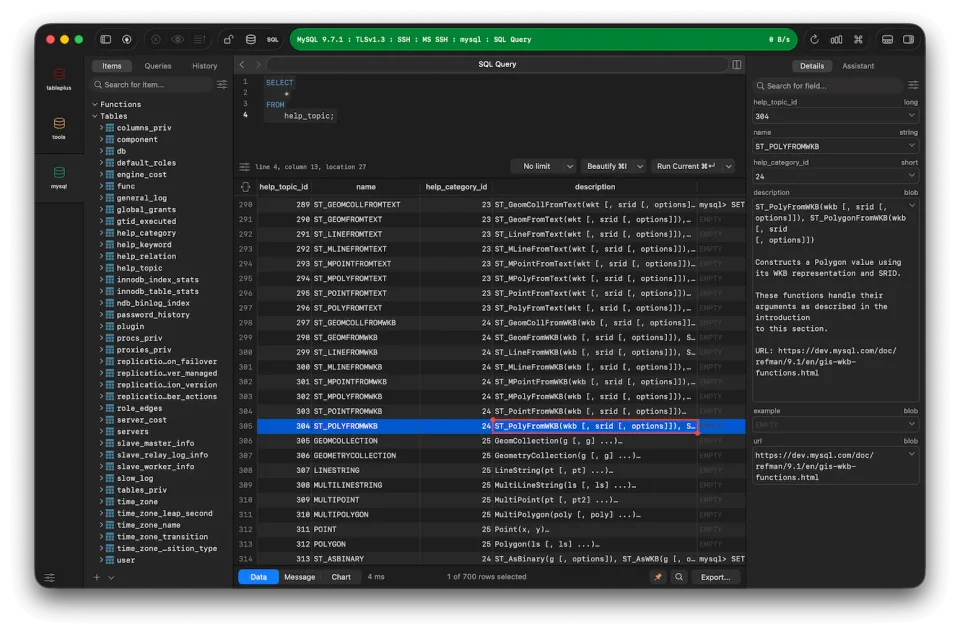
Task: Open the No limit dropdown arrow
Action: coord(569,166)
